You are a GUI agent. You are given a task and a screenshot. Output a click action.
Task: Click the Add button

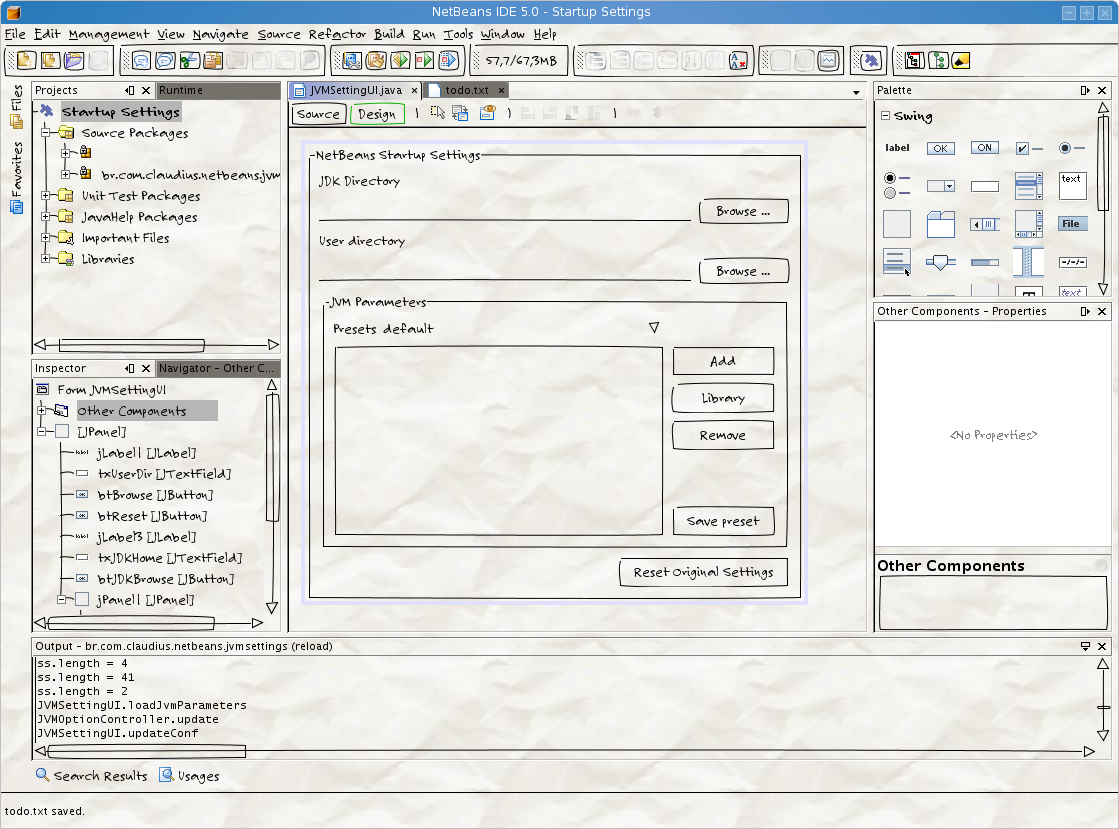tap(723, 361)
